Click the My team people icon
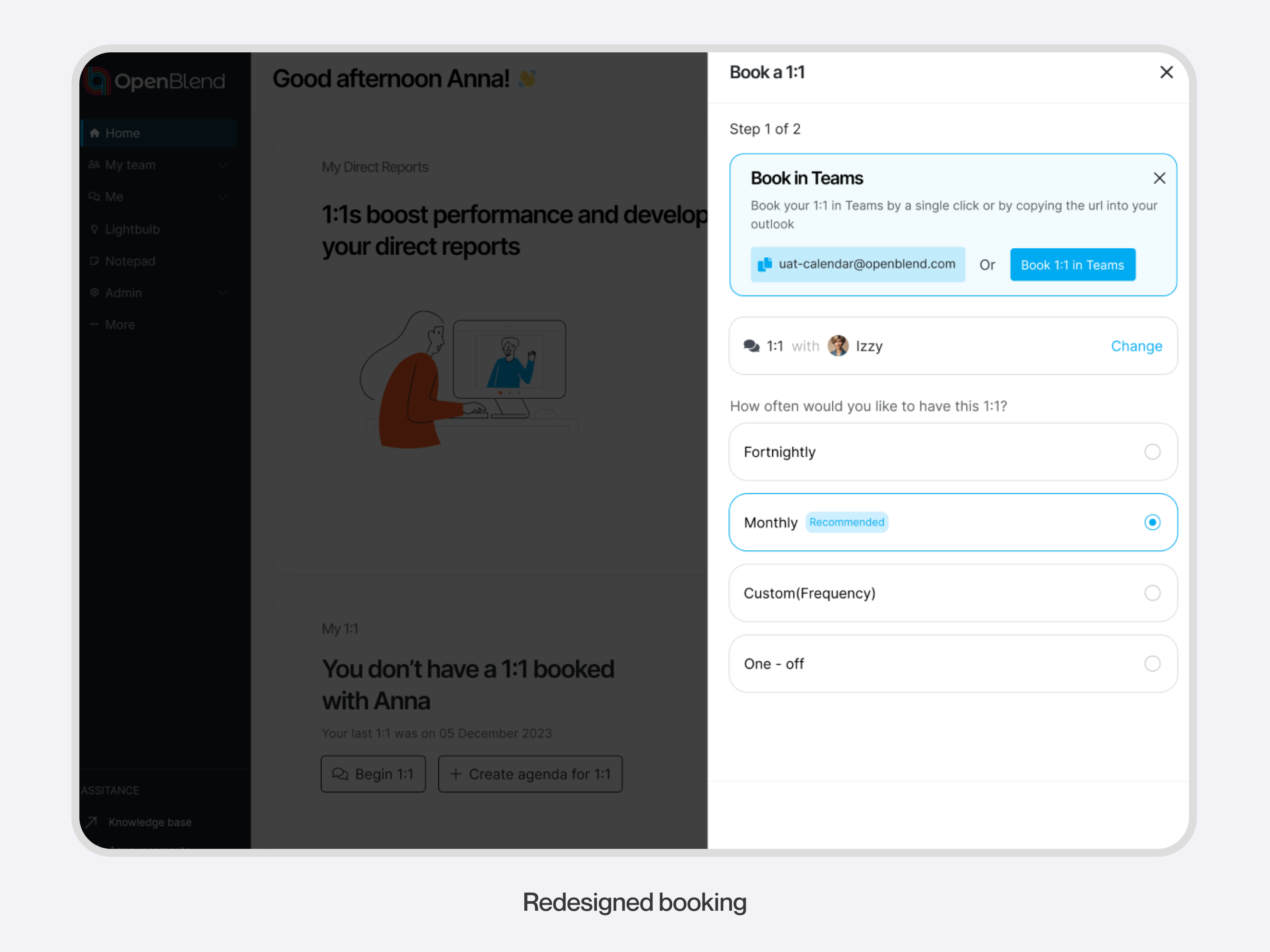This screenshot has width=1270, height=952. pyautogui.click(x=94, y=165)
